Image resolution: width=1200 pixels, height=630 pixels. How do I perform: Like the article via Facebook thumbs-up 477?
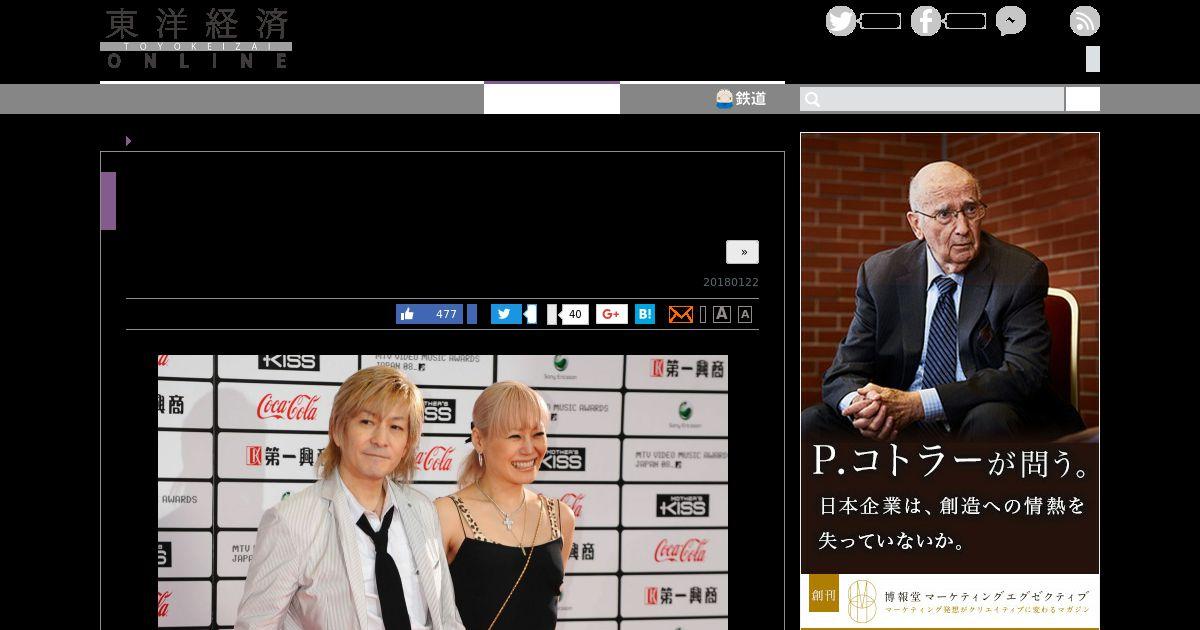(x=430, y=314)
